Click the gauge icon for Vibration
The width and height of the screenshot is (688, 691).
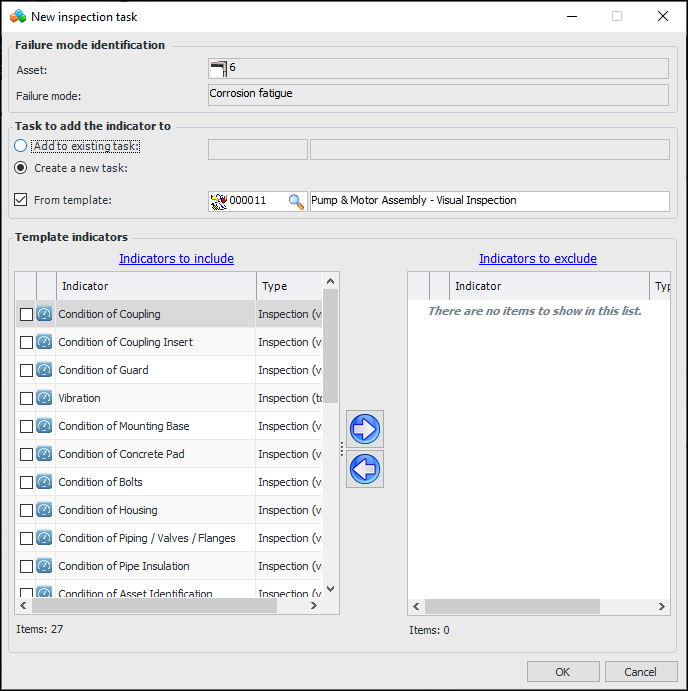click(x=44, y=398)
